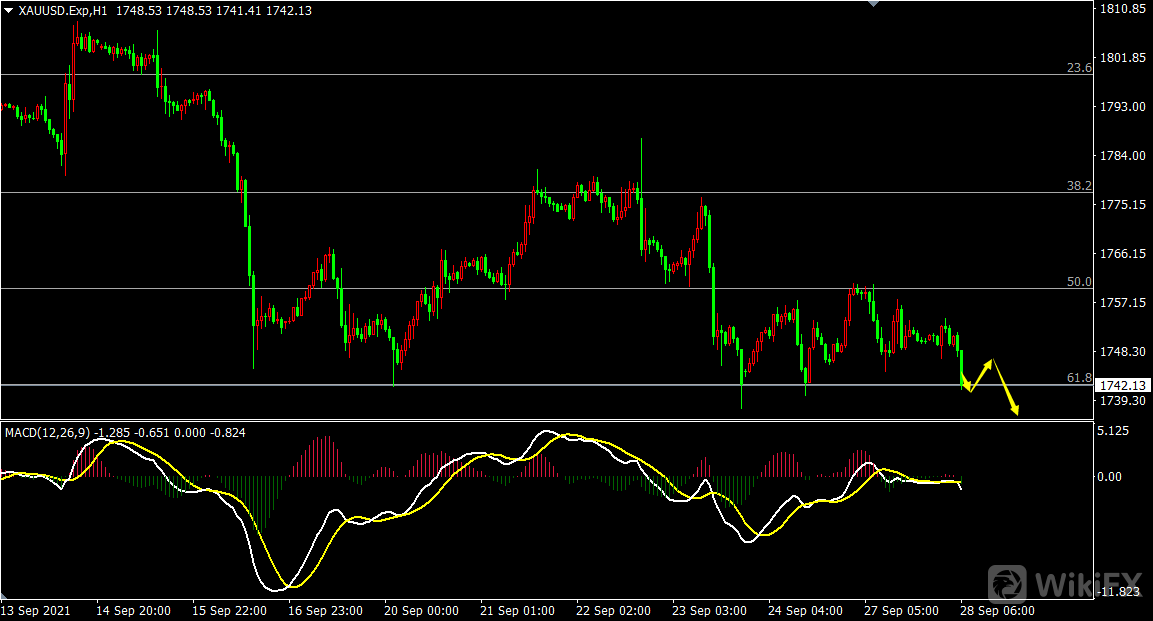Select the 50.0 Fibonacci level label
The image size is (1153, 621).
tap(1078, 282)
